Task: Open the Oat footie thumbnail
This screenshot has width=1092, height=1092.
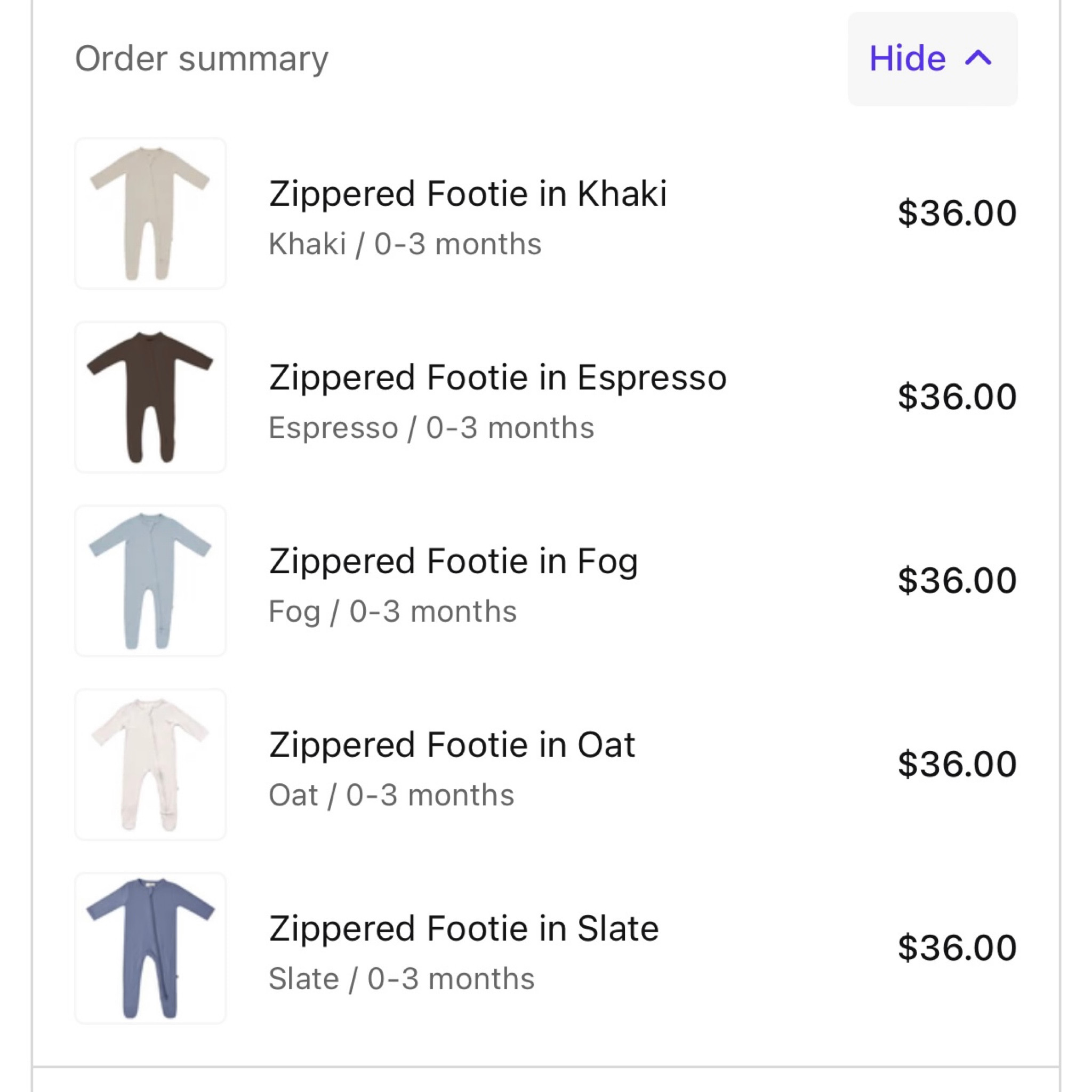Action: (150, 764)
